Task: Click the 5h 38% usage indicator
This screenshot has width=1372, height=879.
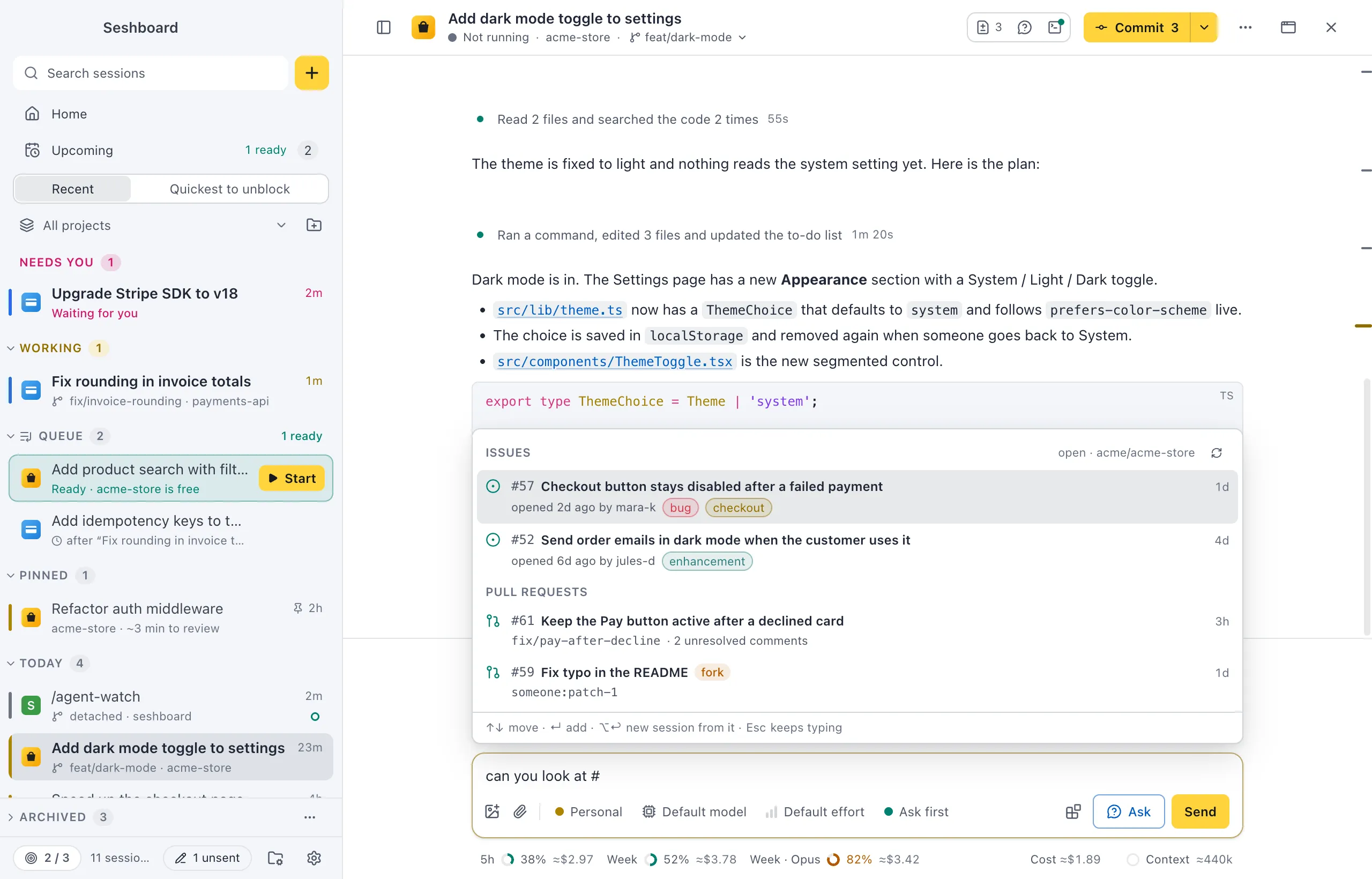Action: coord(536,860)
